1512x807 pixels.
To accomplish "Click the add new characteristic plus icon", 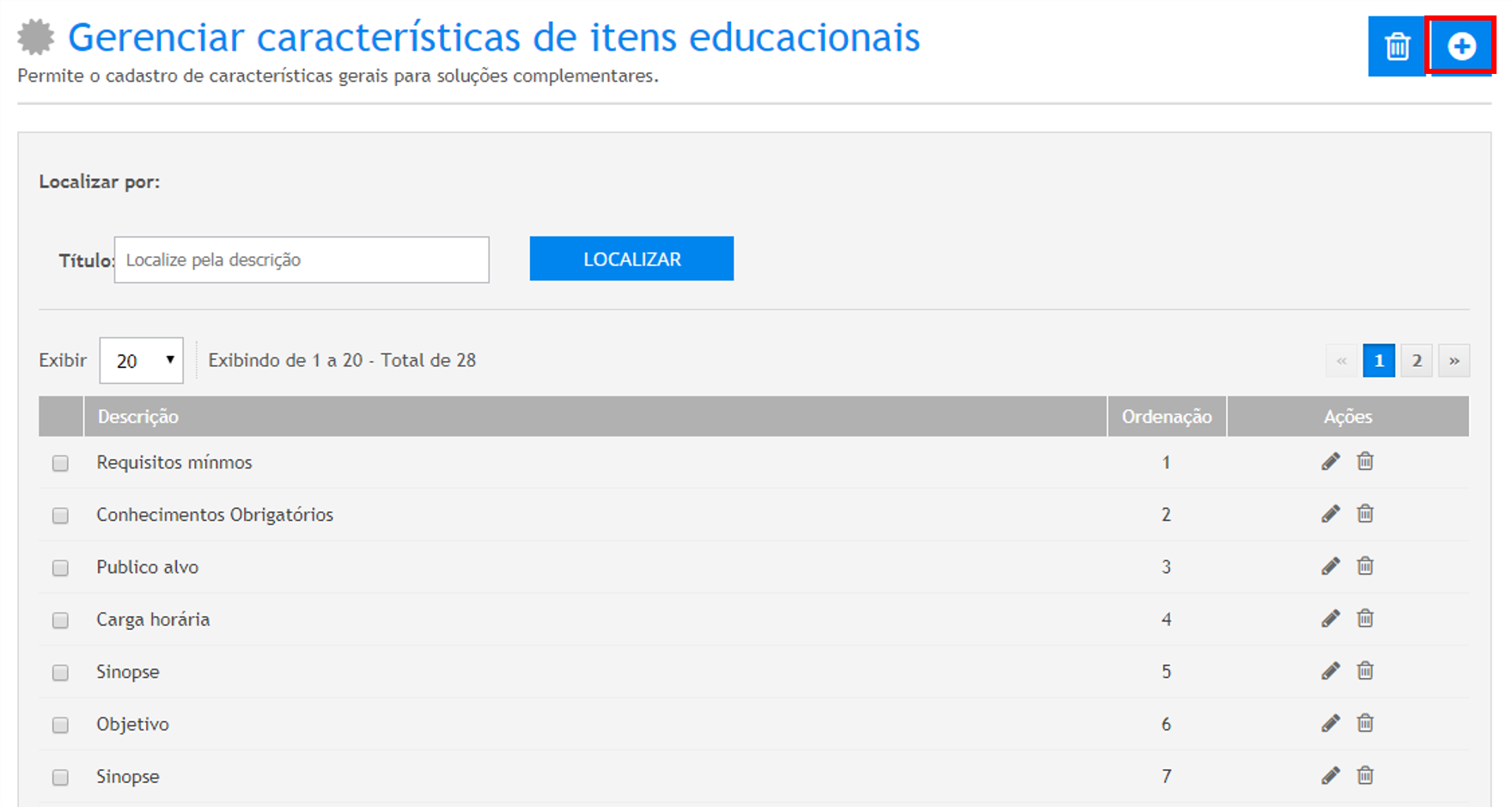I will coord(1460,46).
